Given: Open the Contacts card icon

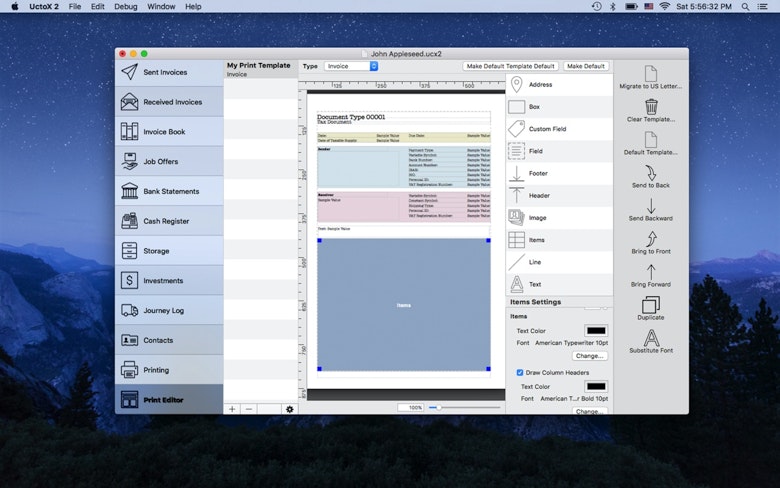Looking at the screenshot, I should (x=129, y=340).
